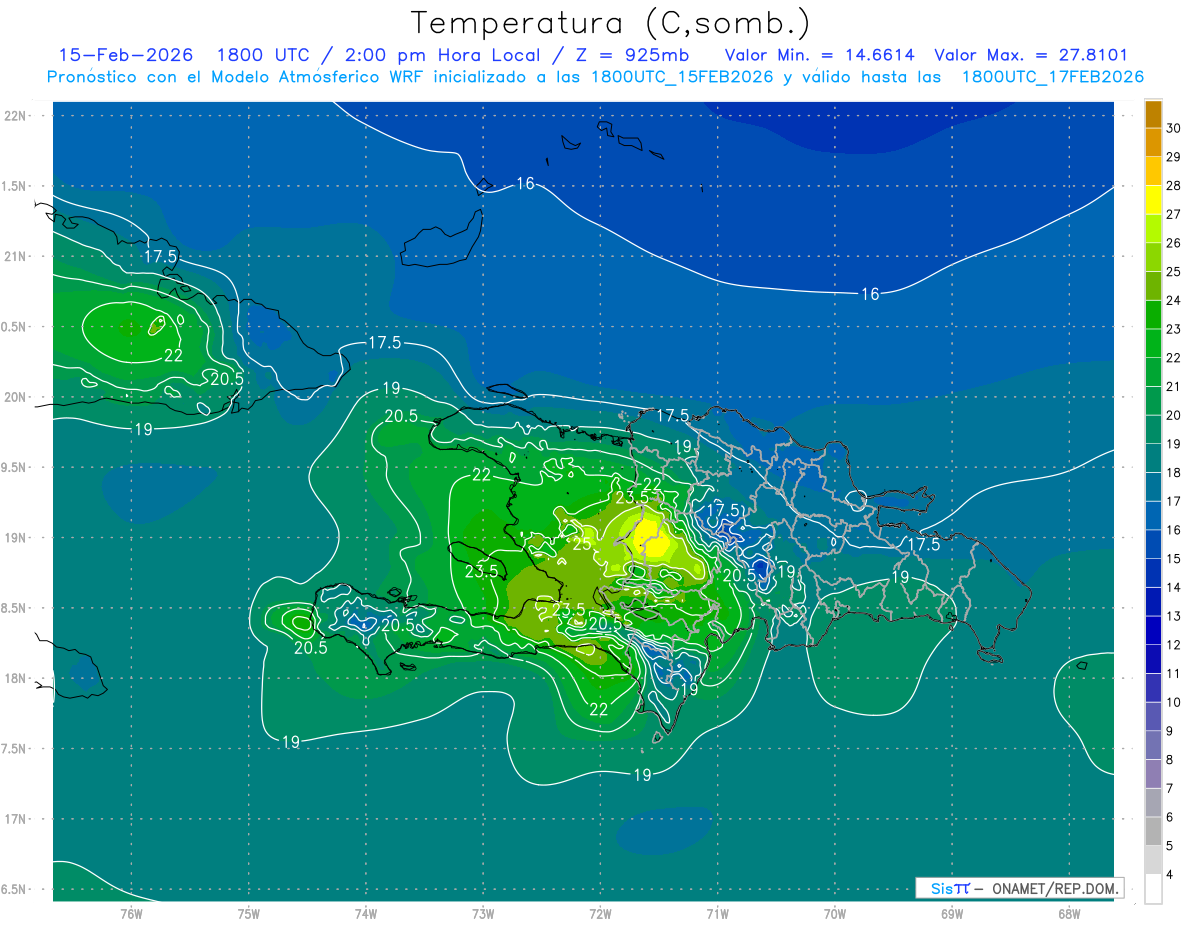Click the legend value label 7

(1174, 789)
